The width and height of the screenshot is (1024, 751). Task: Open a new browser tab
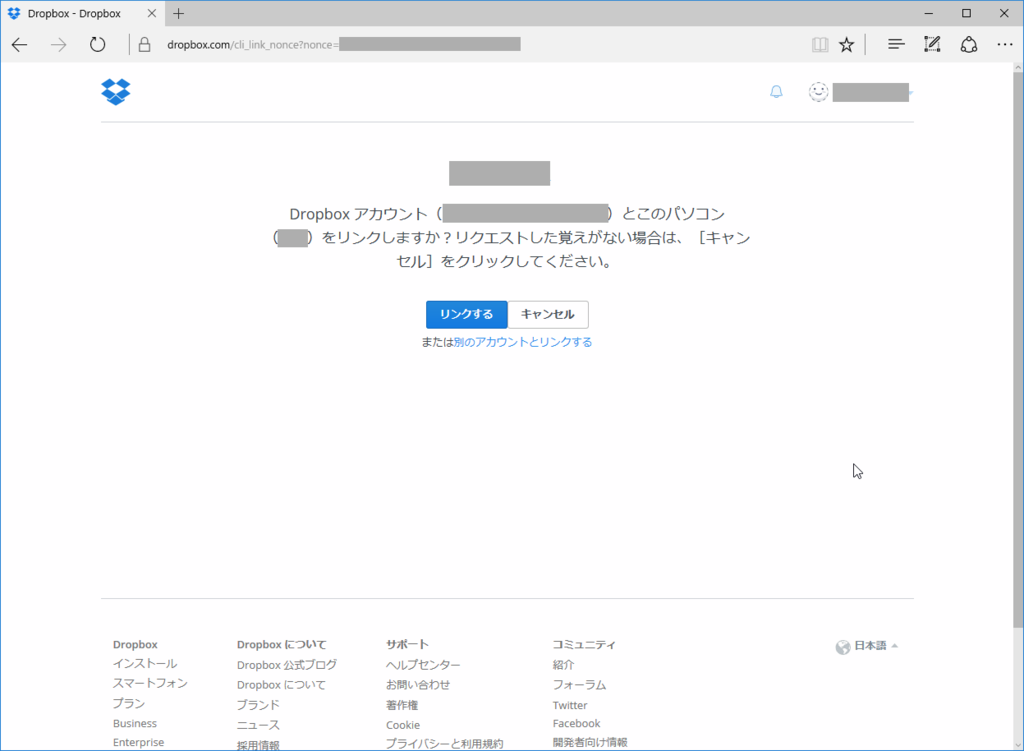click(178, 13)
